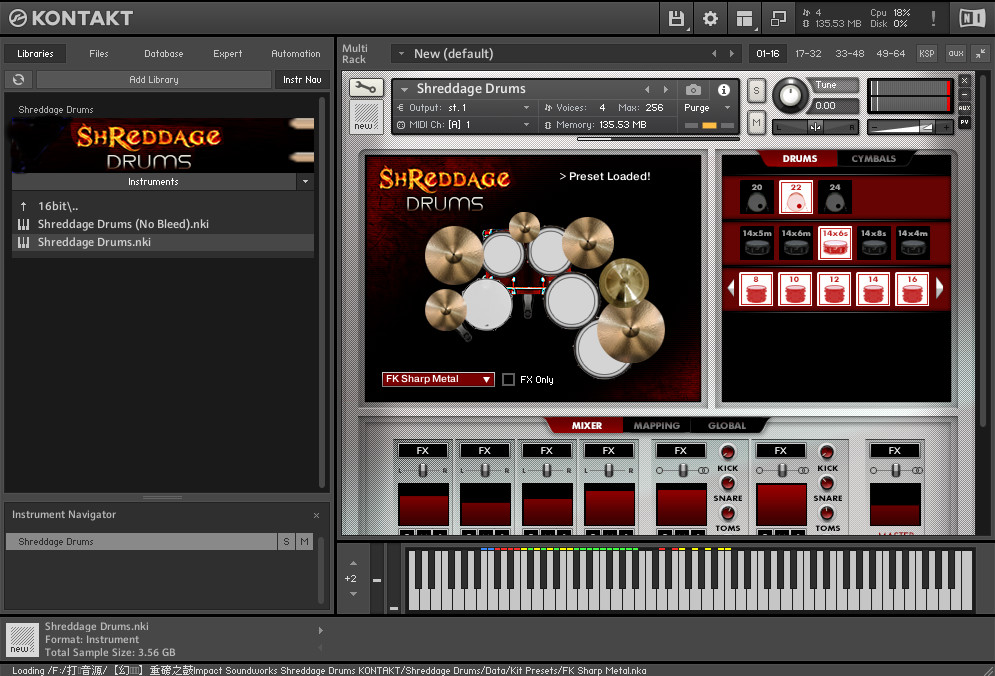The width and height of the screenshot is (995, 676).
Task: Open the MIDI Ch dropdown
Action: click(x=466, y=125)
